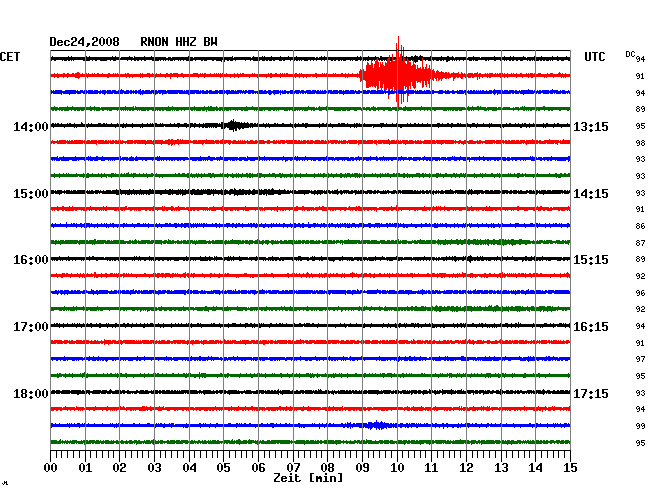Click the 16:15 UTC time label
The width and height of the screenshot is (650, 494).
[x=591, y=327]
